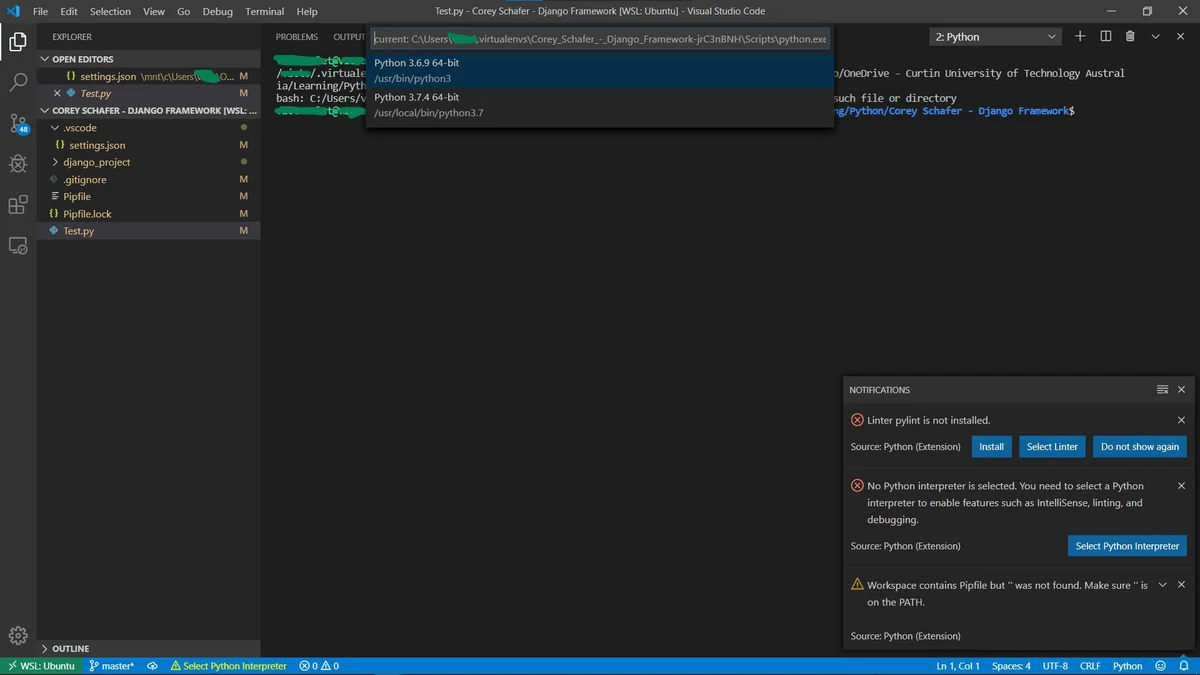The height and width of the screenshot is (675, 1200).
Task: Click Select Python Interpreter in status bar
Action: click(228, 666)
